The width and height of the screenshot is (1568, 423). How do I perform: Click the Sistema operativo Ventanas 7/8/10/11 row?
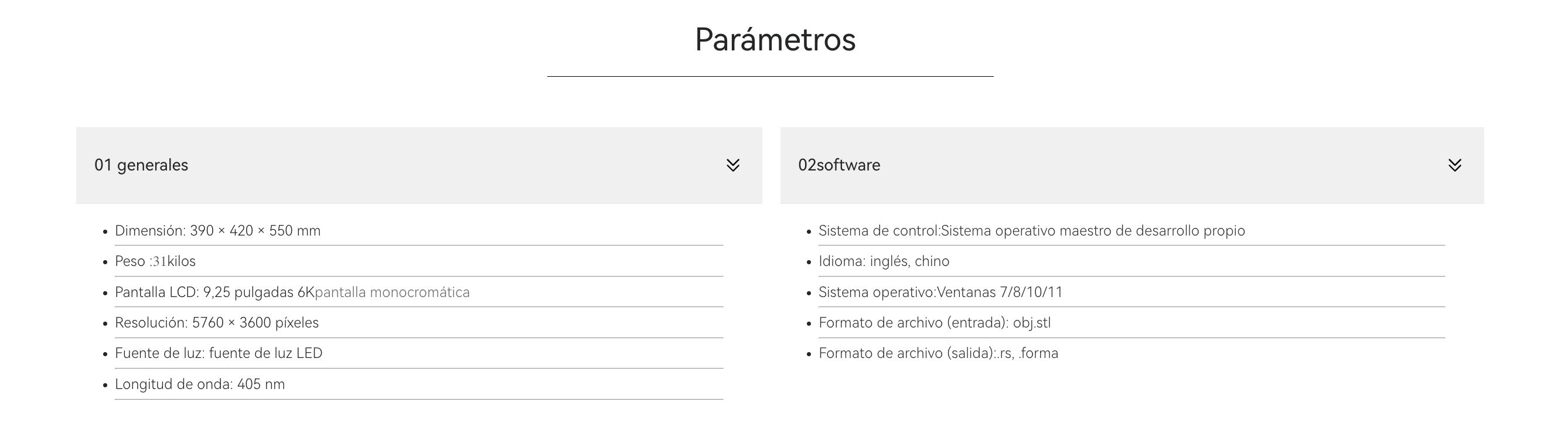point(940,292)
